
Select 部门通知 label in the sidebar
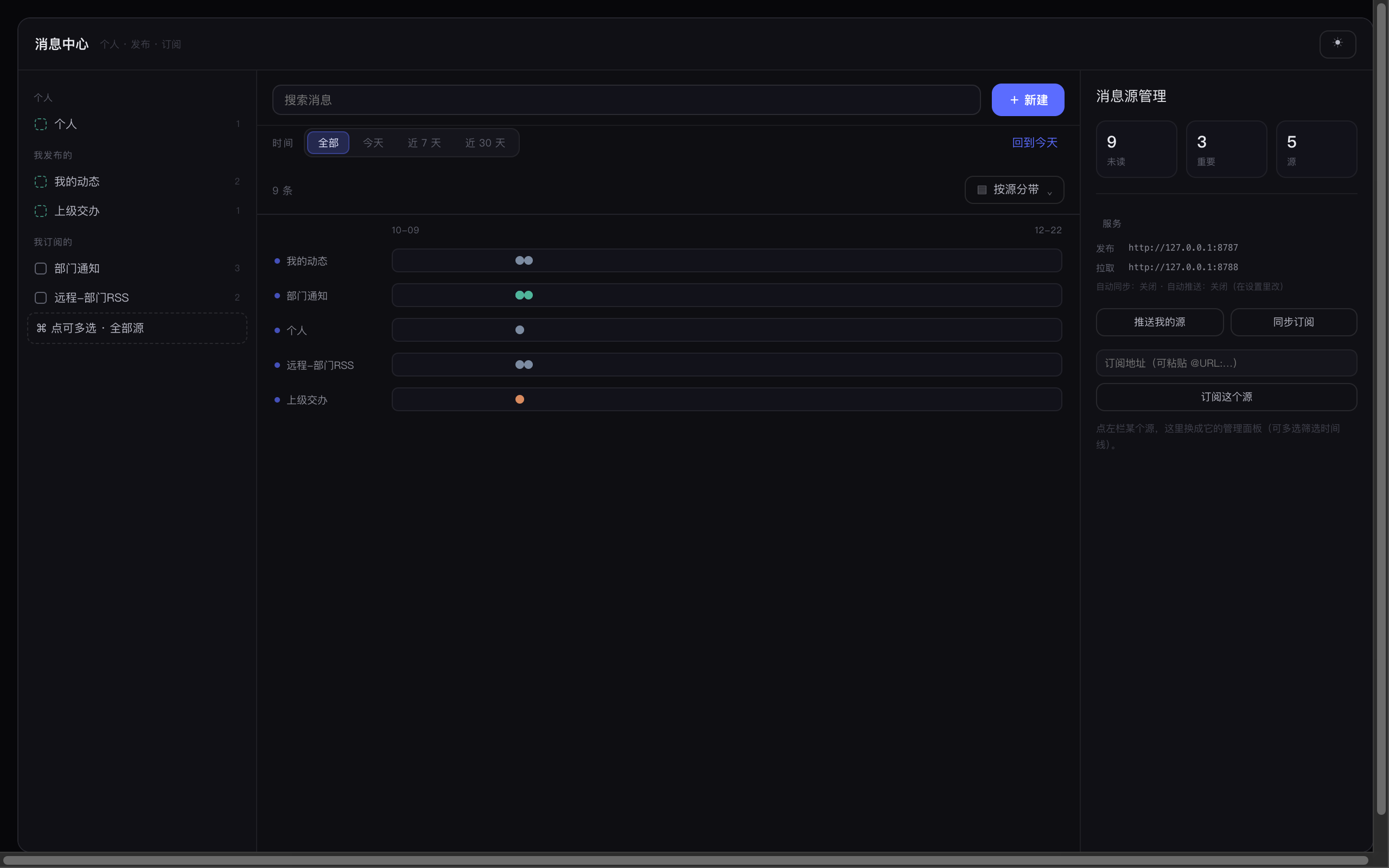[x=77, y=268]
